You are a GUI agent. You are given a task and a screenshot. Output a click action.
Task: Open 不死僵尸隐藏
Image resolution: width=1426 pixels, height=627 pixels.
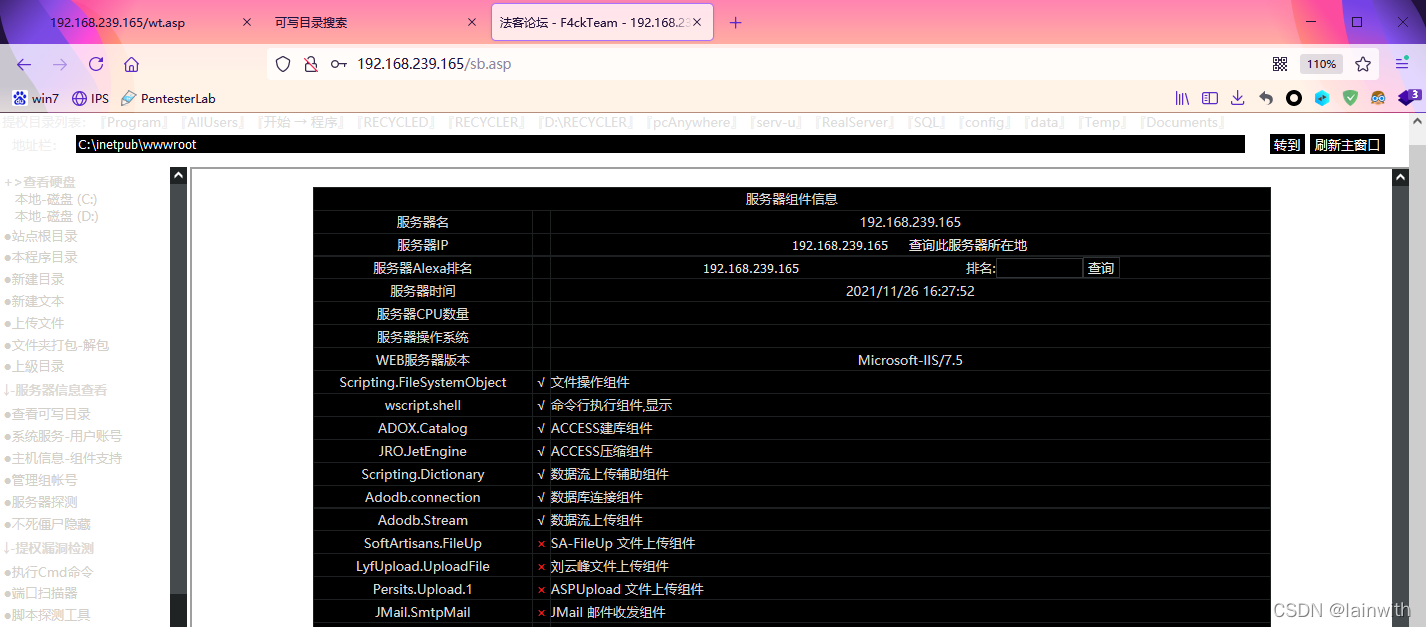tap(47, 524)
